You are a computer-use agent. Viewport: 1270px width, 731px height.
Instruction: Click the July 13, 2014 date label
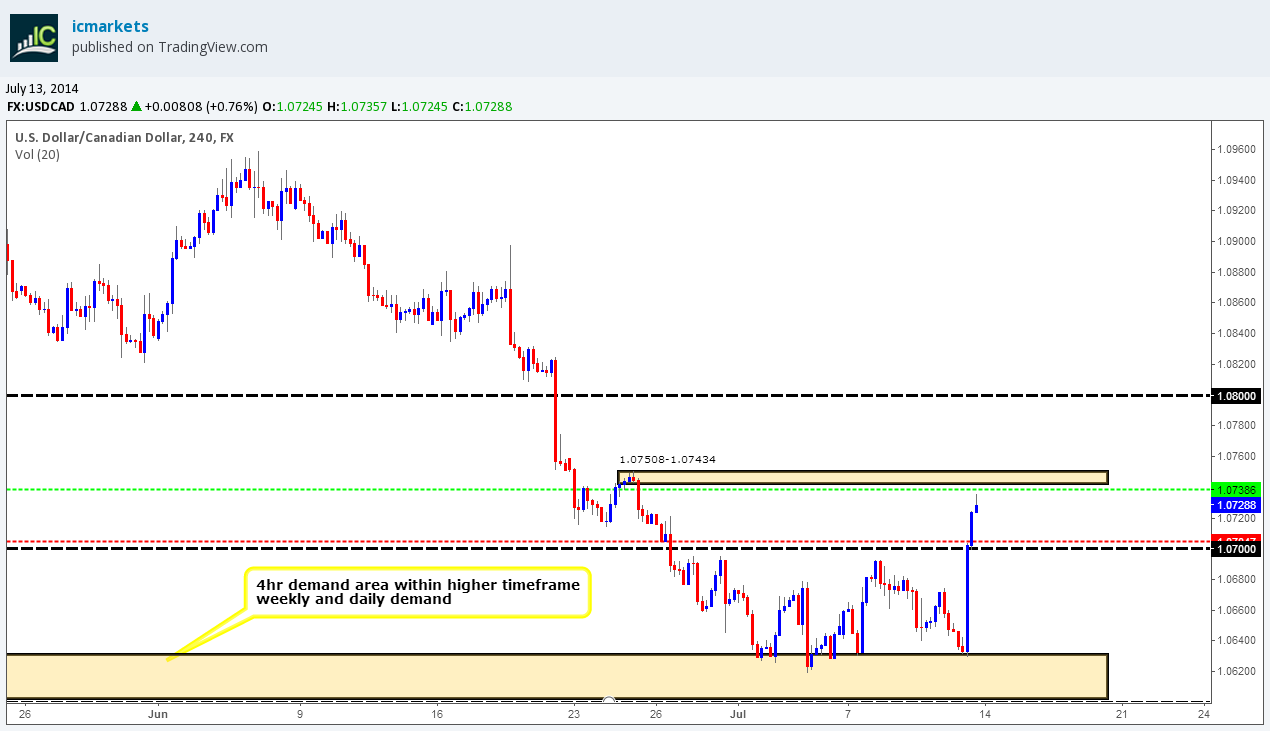click(x=42, y=89)
